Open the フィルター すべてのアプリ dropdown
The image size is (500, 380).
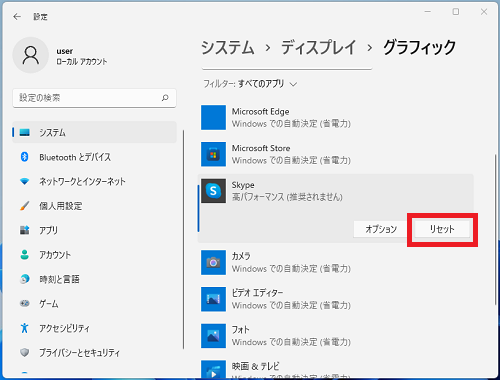(x=250, y=84)
